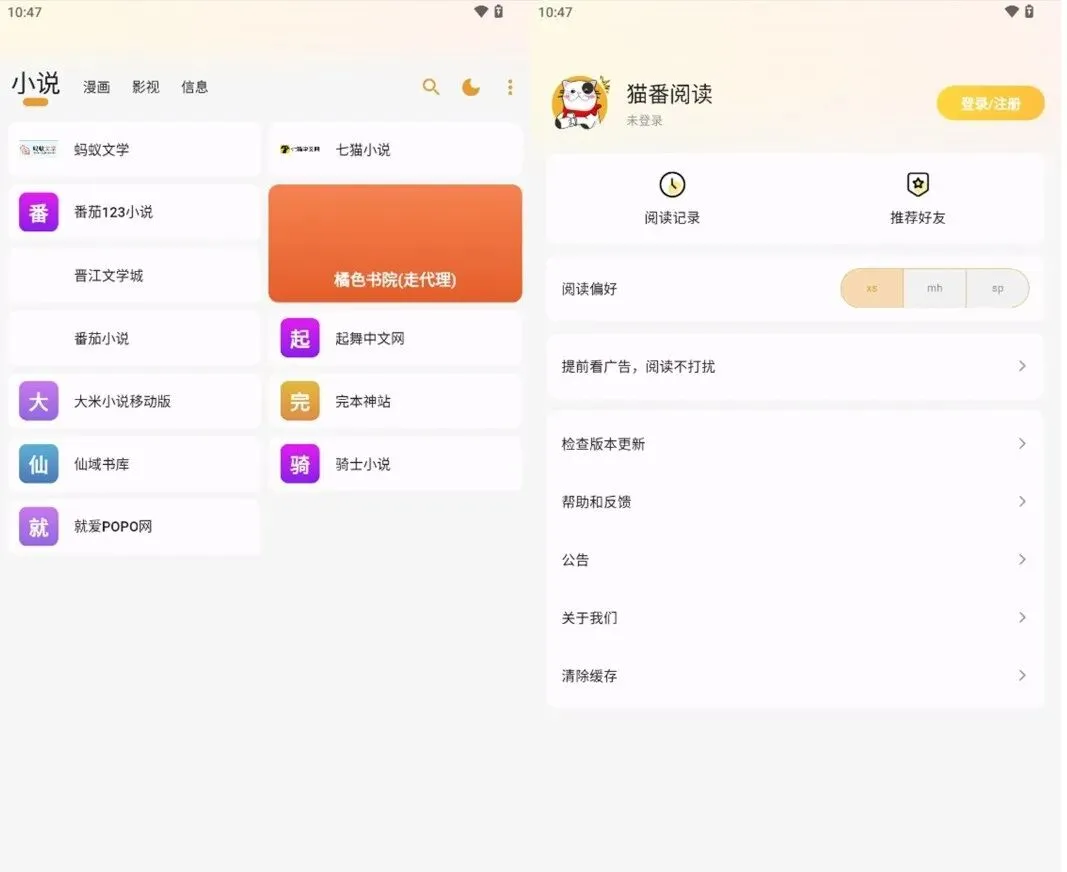Tap 清除缓存 text
The height and width of the screenshot is (872, 1067).
tap(589, 675)
